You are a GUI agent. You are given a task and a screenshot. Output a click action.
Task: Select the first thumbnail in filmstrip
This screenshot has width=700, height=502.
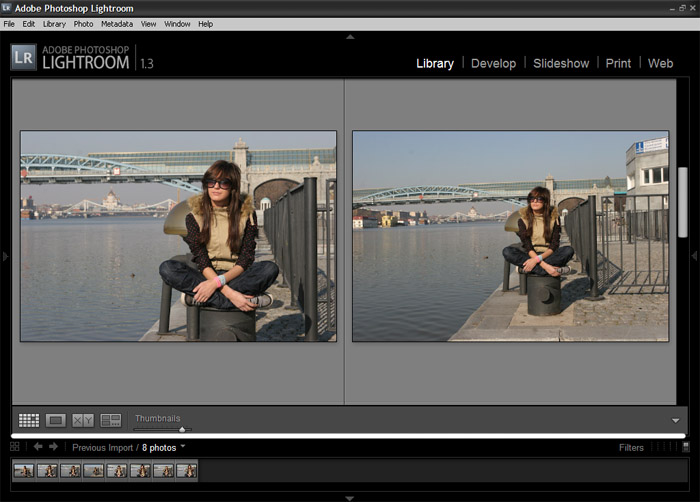coord(24,470)
